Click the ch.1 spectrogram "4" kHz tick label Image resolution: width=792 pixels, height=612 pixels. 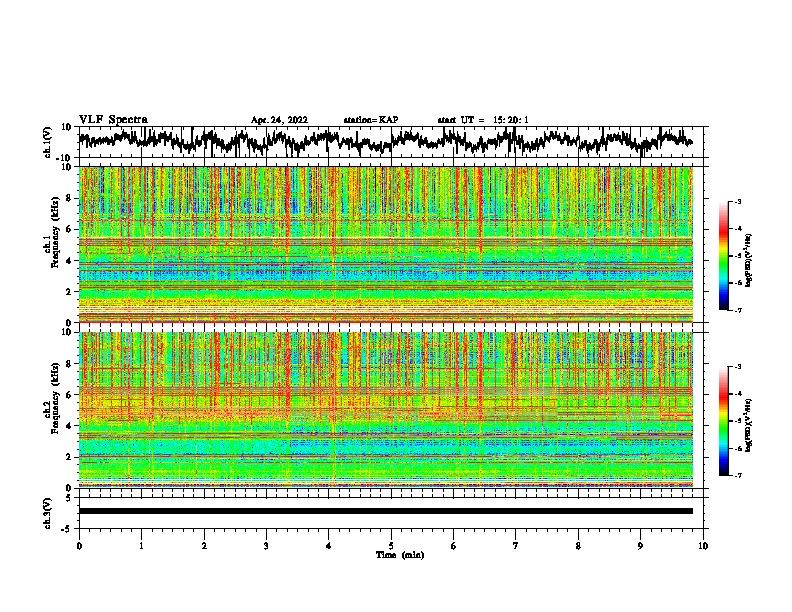click(69, 261)
